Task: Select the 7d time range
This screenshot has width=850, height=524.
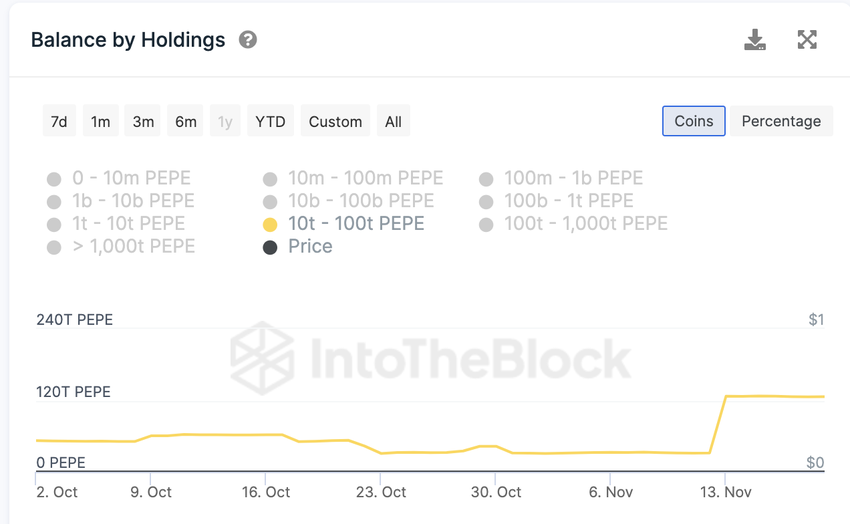Action: pyautogui.click(x=59, y=122)
